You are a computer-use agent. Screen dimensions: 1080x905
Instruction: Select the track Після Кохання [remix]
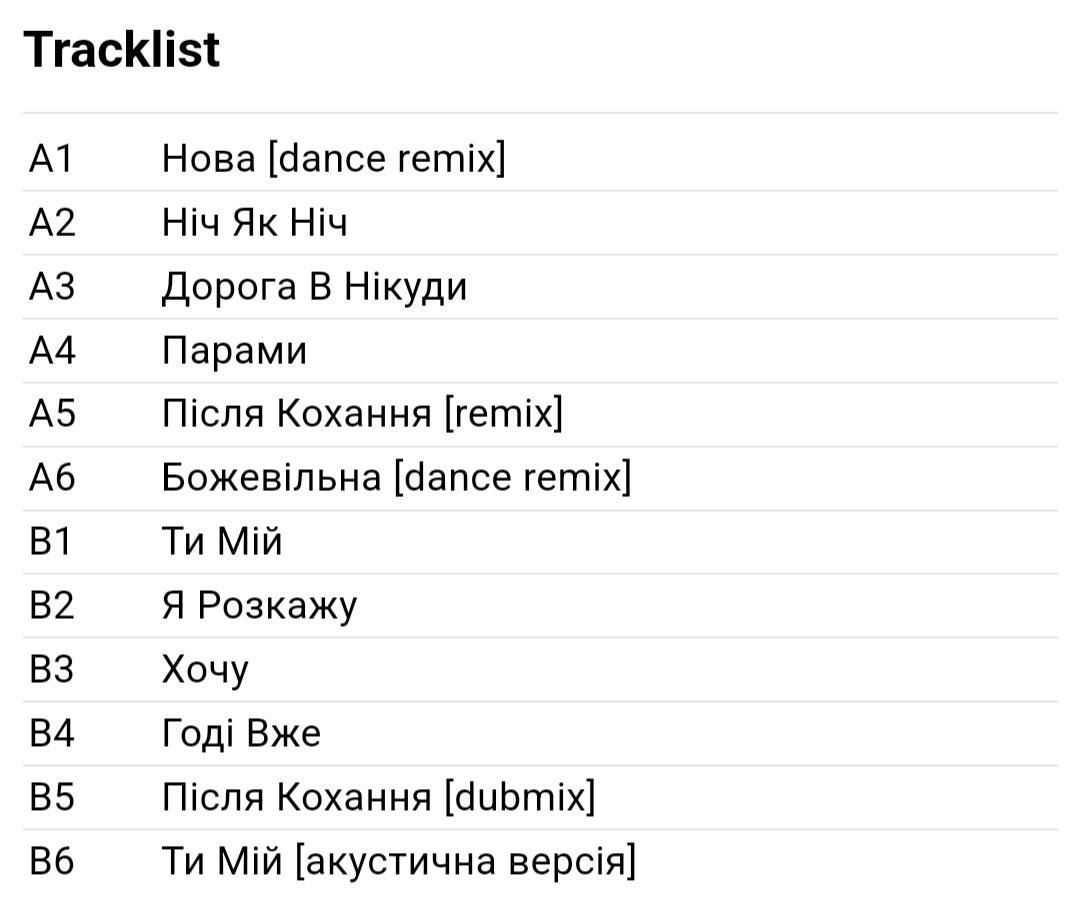[x=362, y=414]
